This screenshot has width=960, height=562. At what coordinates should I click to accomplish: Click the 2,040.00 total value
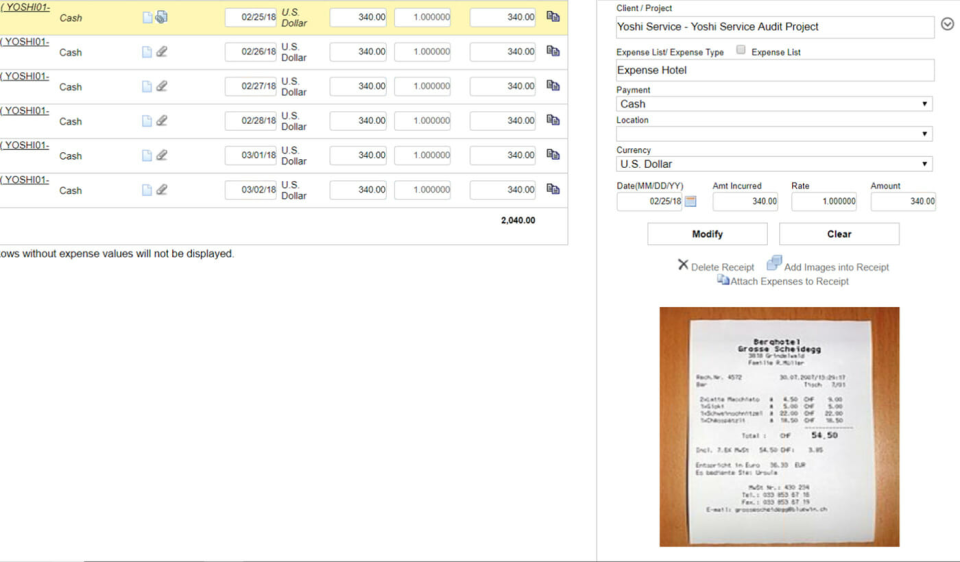pos(518,220)
